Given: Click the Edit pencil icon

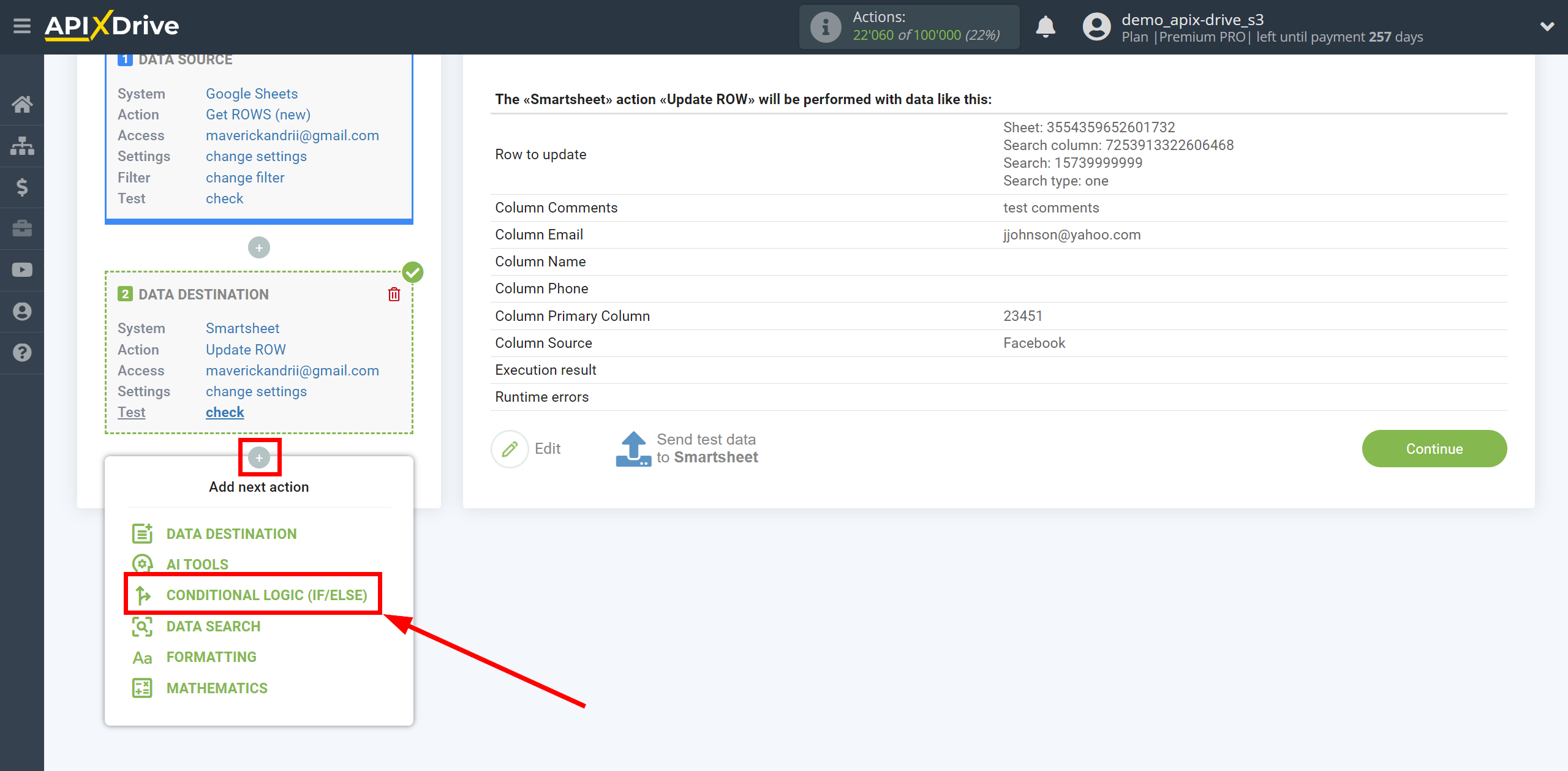Looking at the screenshot, I should point(510,449).
